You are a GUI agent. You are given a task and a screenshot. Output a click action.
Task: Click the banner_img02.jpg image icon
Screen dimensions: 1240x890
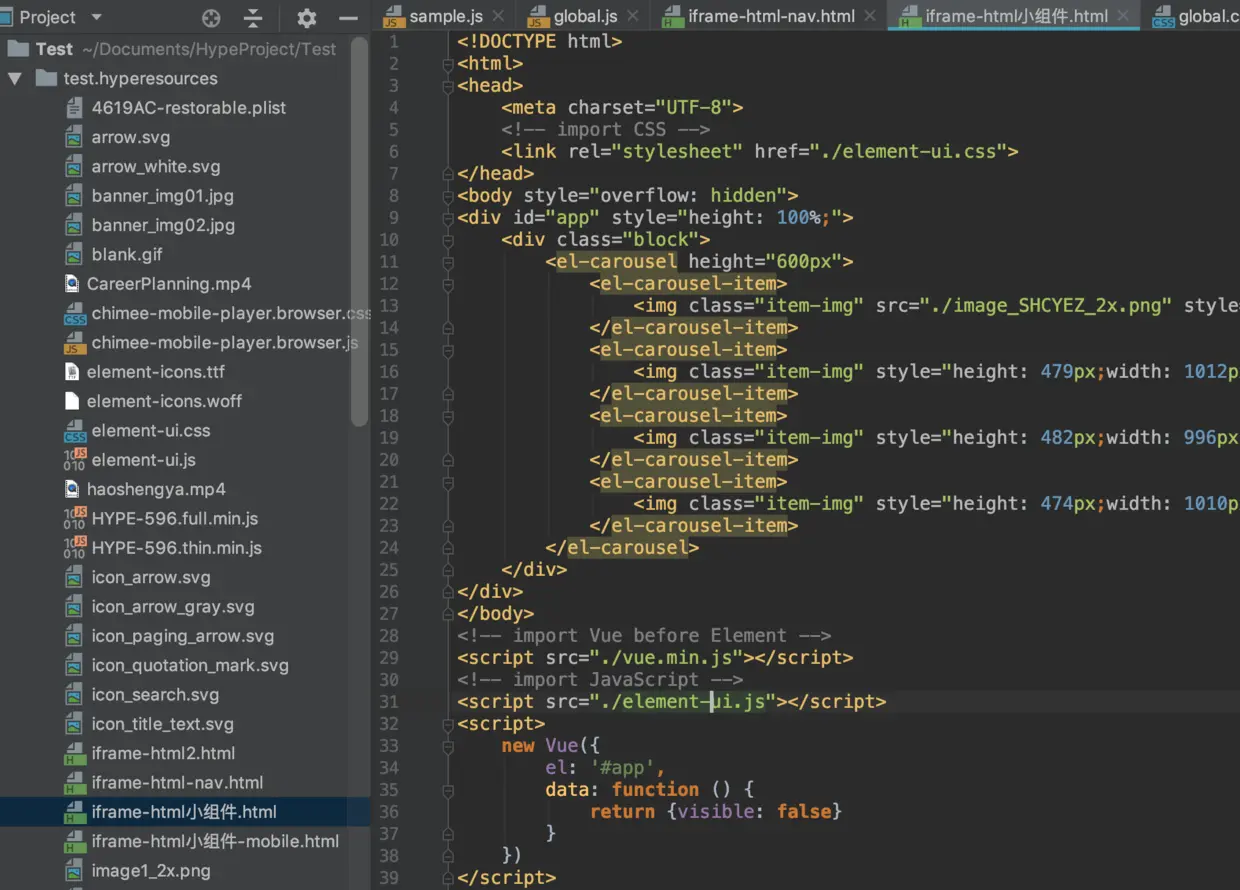(x=73, y=225)
